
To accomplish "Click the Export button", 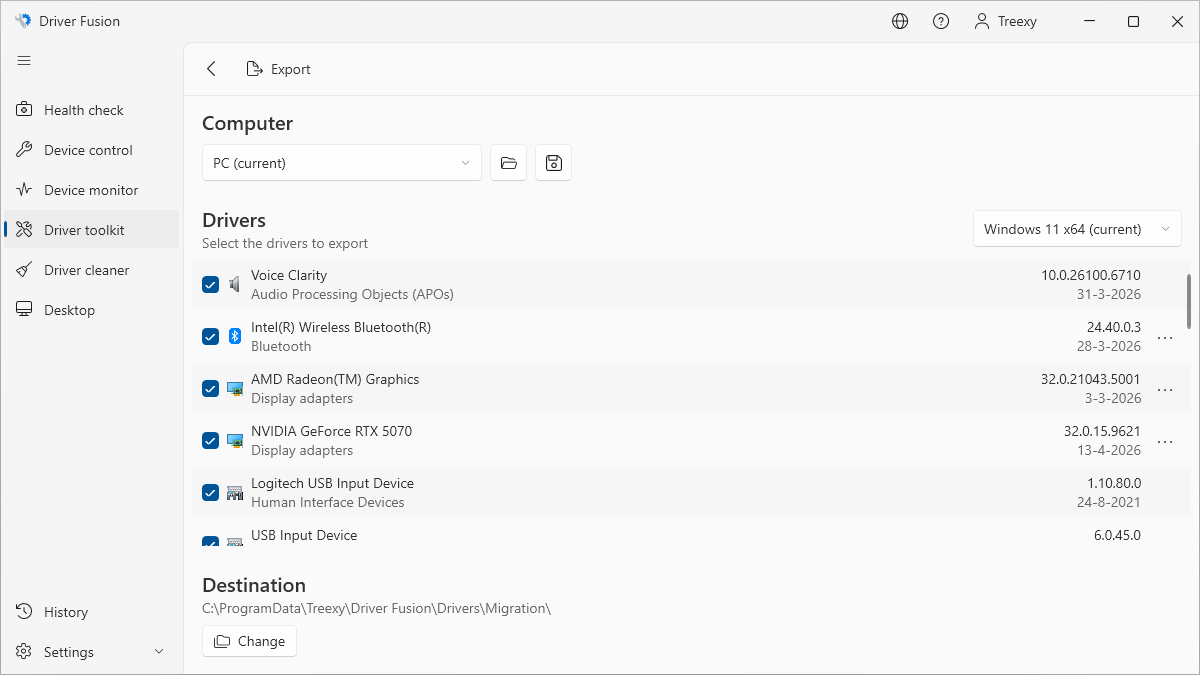I will pyautogui.click(x=279, y=69).
